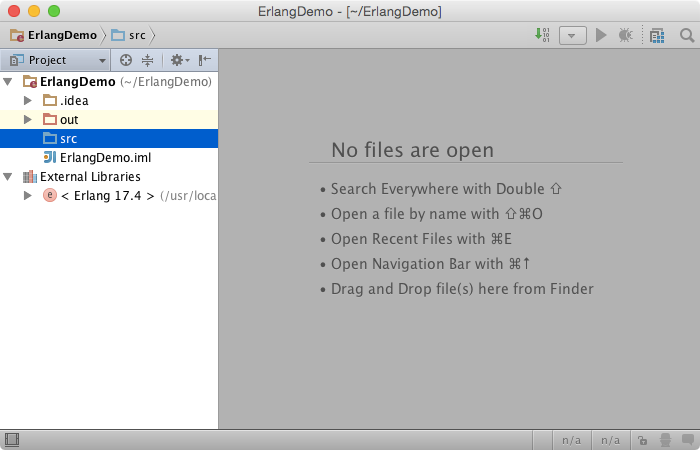Screen dimensions: 700x450
Task: Expand the out folder
Action: pos(28,119)
